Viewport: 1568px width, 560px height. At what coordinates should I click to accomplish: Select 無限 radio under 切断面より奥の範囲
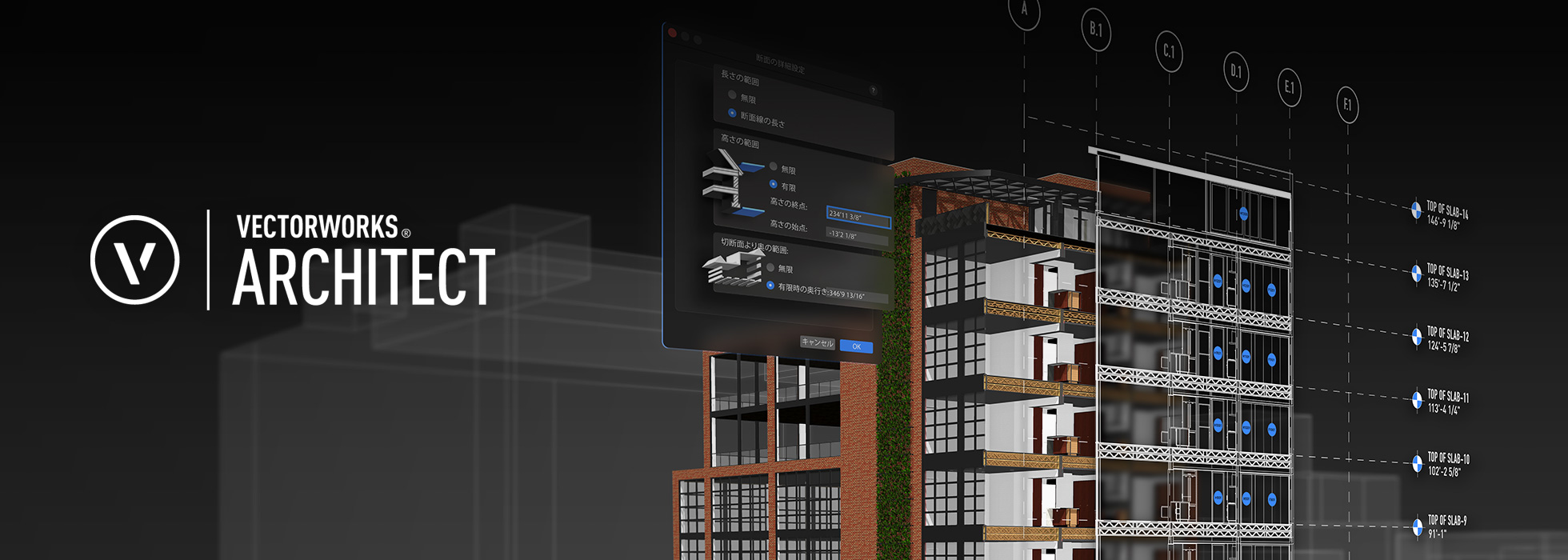point(770,267)
